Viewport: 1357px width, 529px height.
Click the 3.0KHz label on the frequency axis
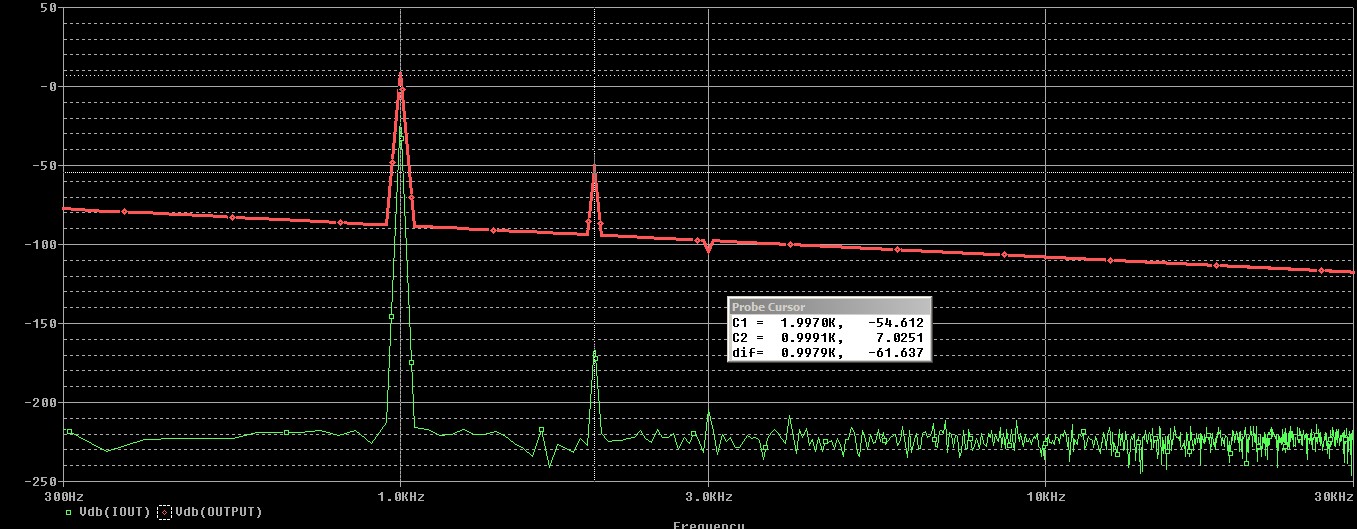click(x=709, y=497)
